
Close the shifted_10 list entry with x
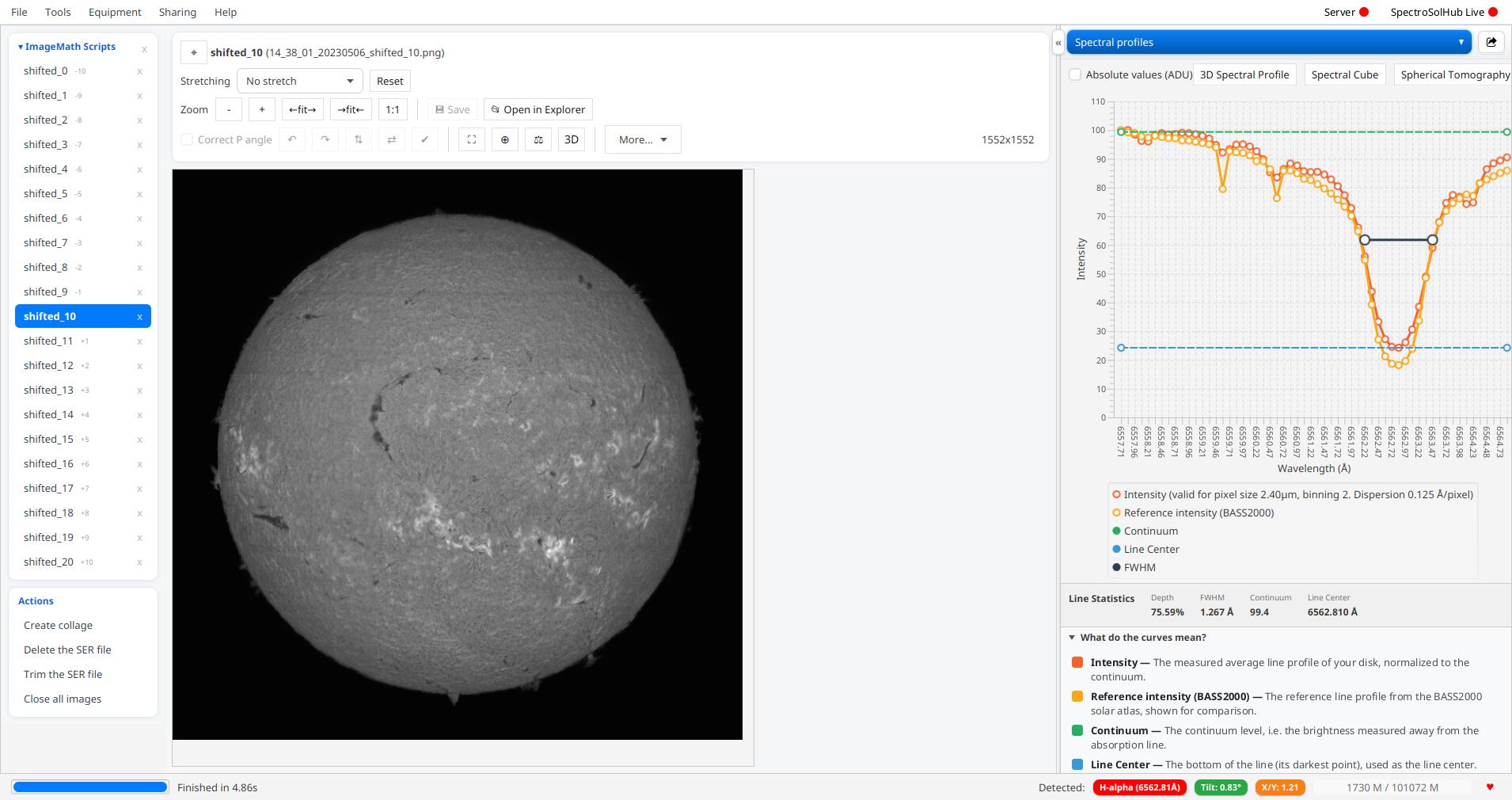point(140,317)
